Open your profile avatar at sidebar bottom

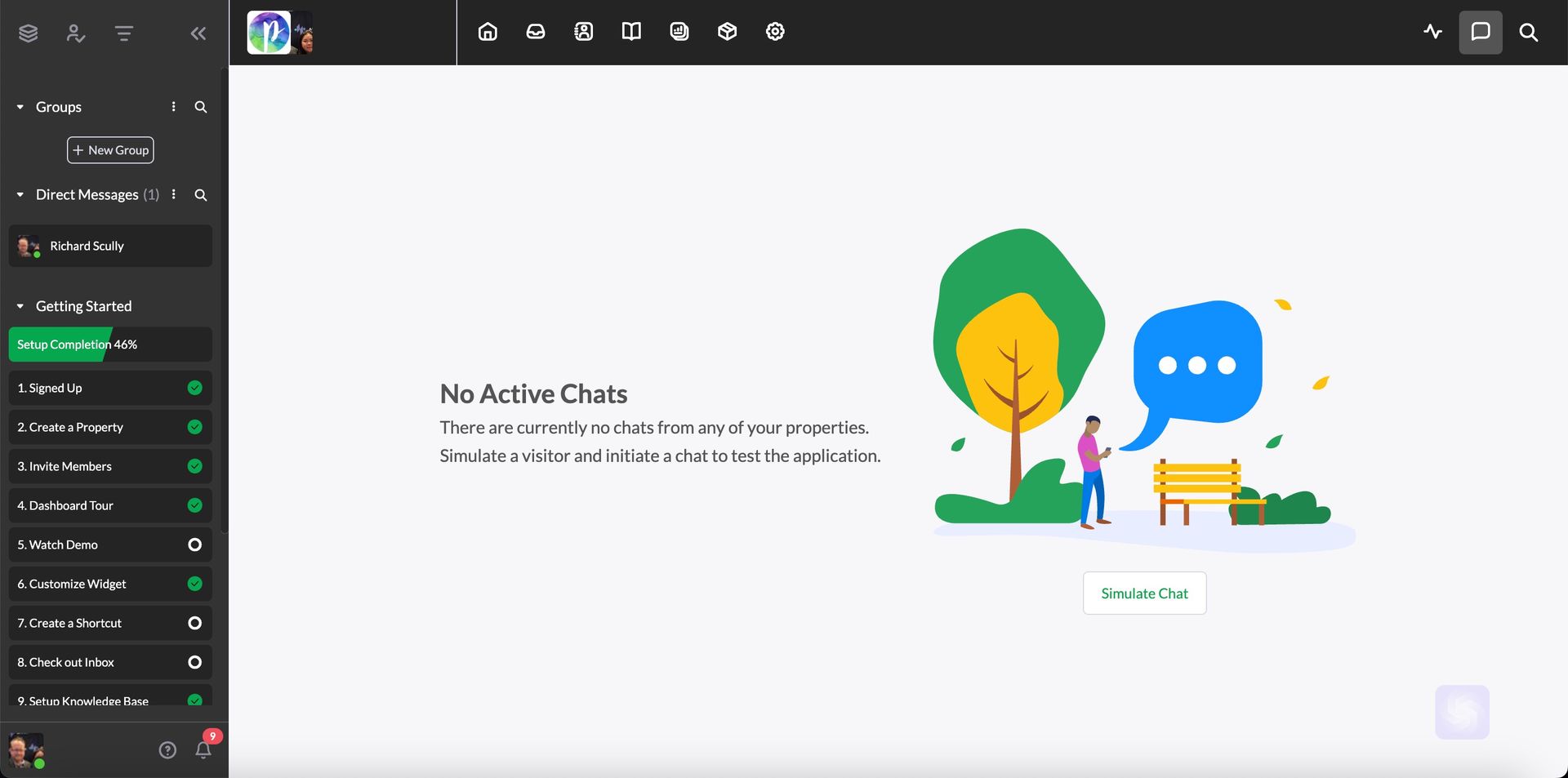click(26, 750)
